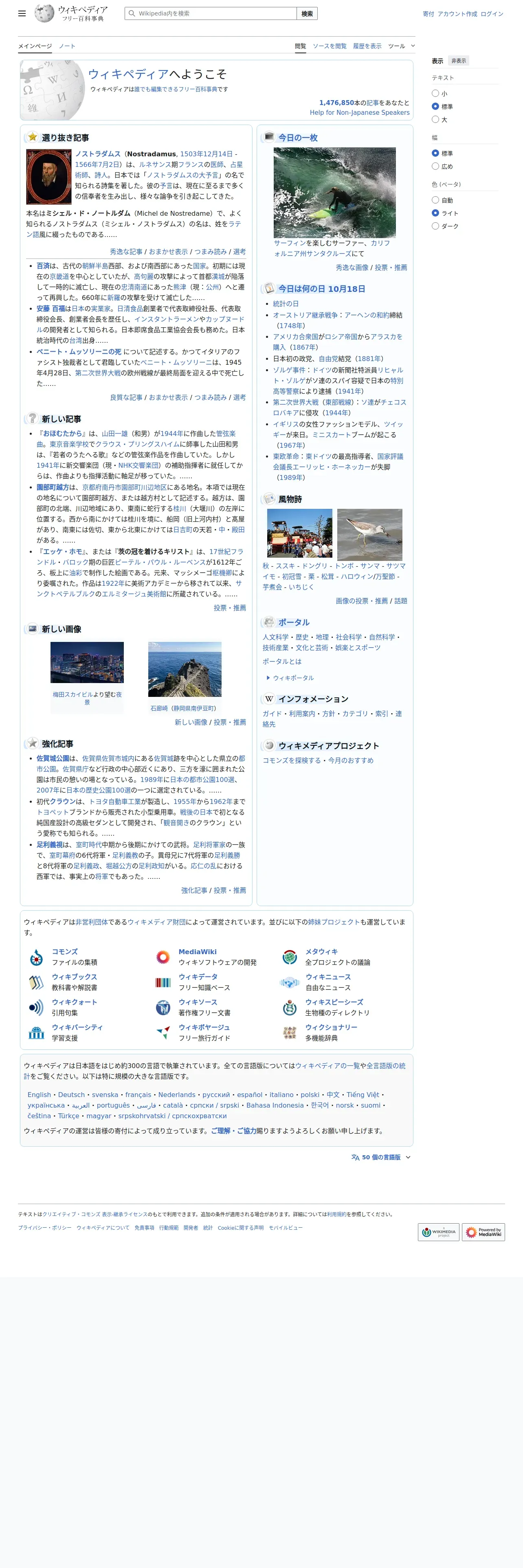The height and width of the screenshot is (1568, 523).
Task: Click the 検索 search button
Action: (x=307, y=13)
